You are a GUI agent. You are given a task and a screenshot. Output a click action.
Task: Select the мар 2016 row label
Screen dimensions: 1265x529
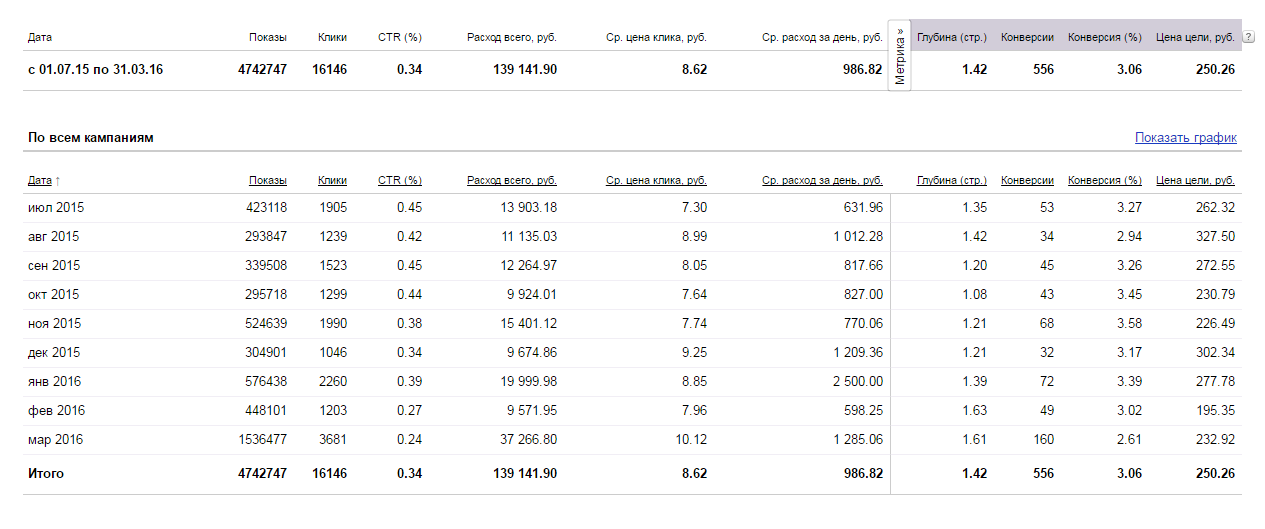[56, 440]
